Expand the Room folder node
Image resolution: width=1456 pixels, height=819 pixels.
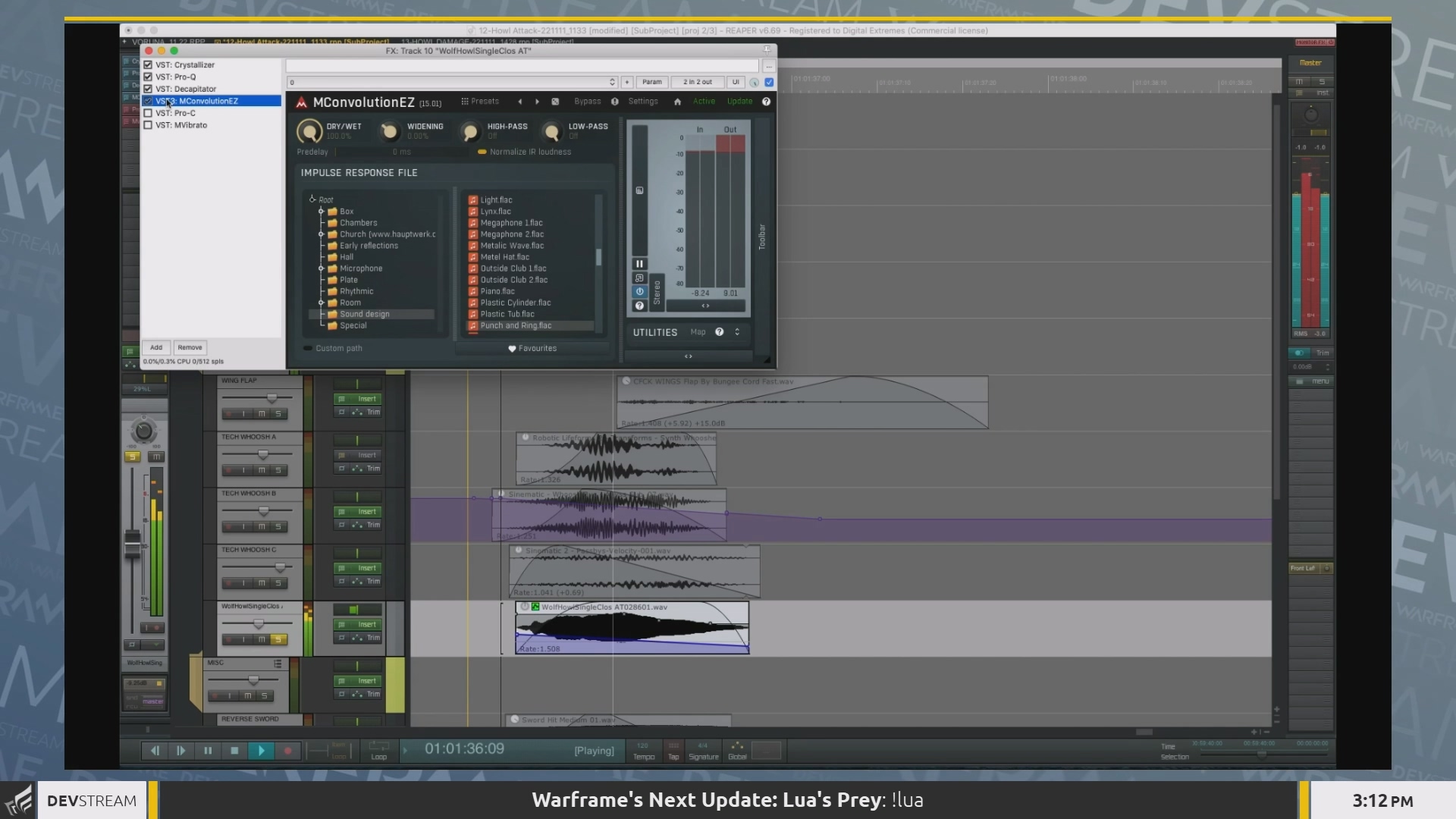322,303
